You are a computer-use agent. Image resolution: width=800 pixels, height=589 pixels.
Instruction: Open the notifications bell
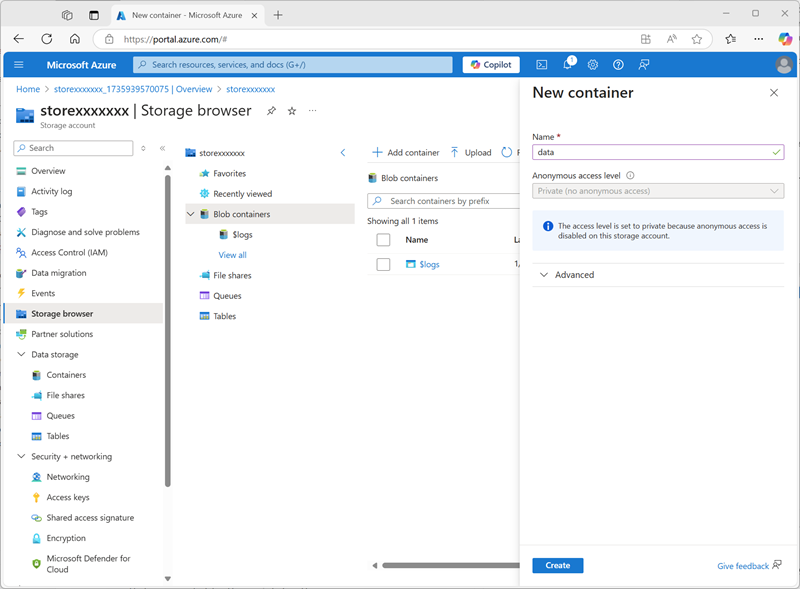click(x=568, y=64)
